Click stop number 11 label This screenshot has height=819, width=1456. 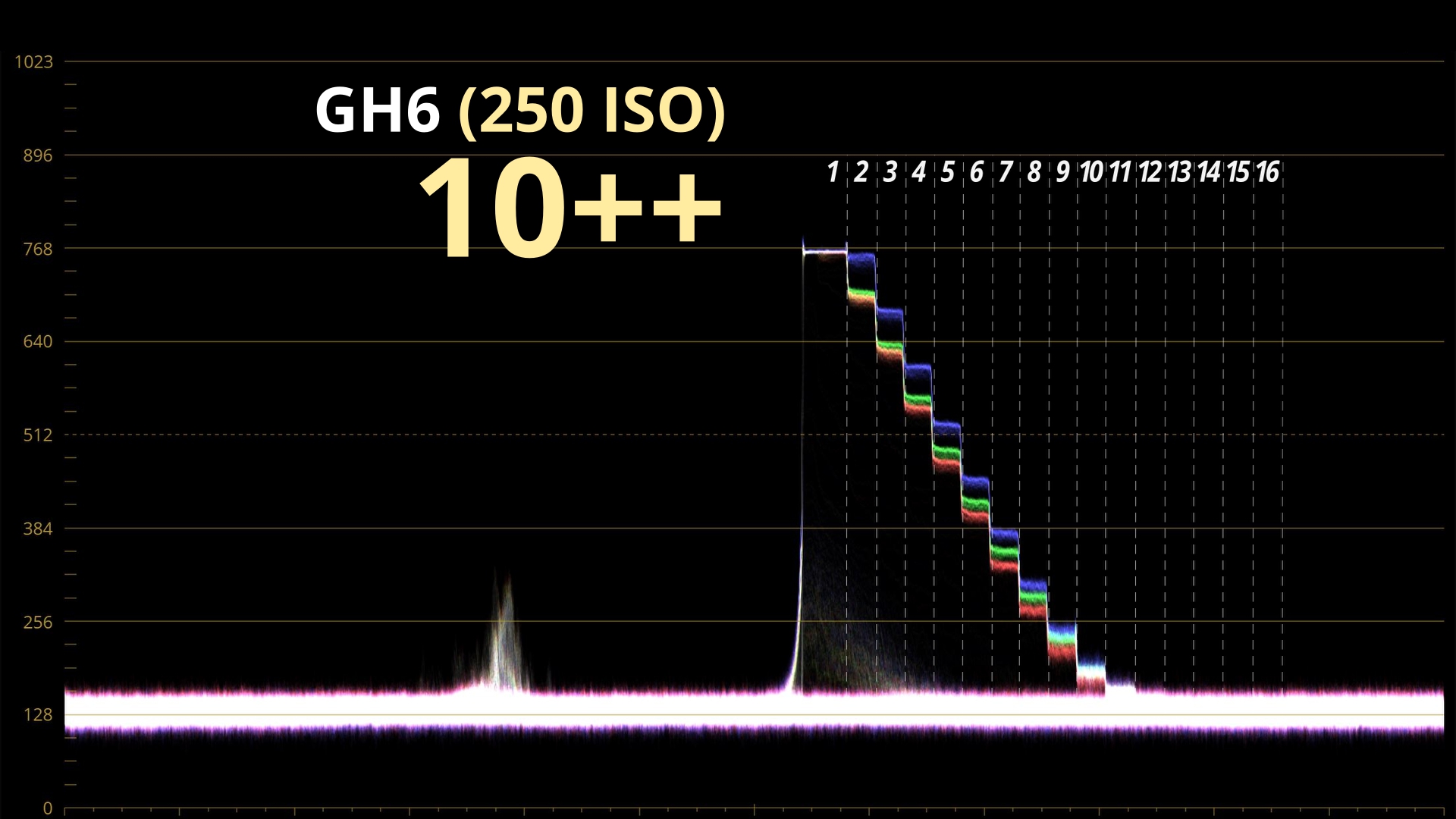click(x=1121, y=172)
